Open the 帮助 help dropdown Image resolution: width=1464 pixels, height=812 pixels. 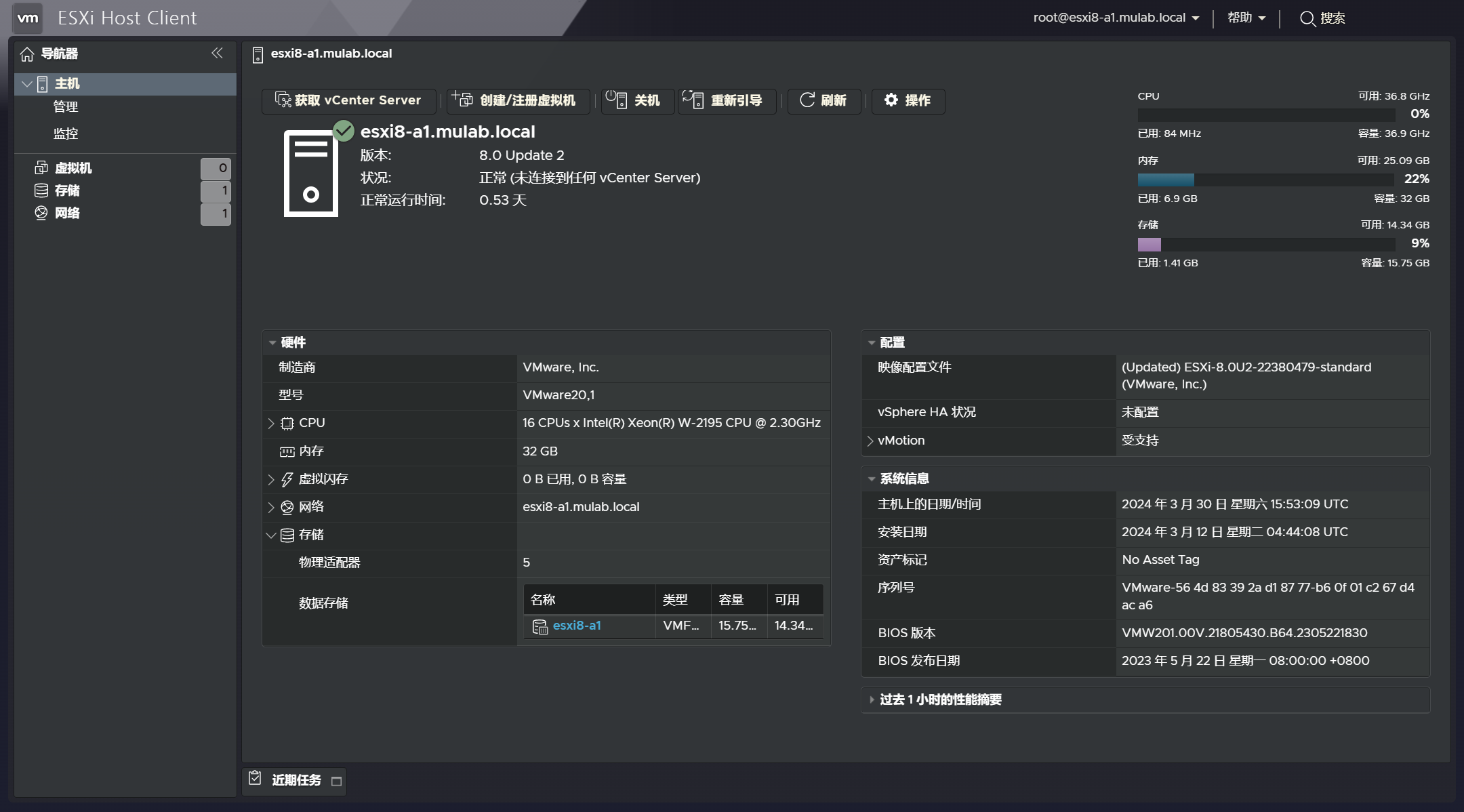click(x=1246, y=18)
